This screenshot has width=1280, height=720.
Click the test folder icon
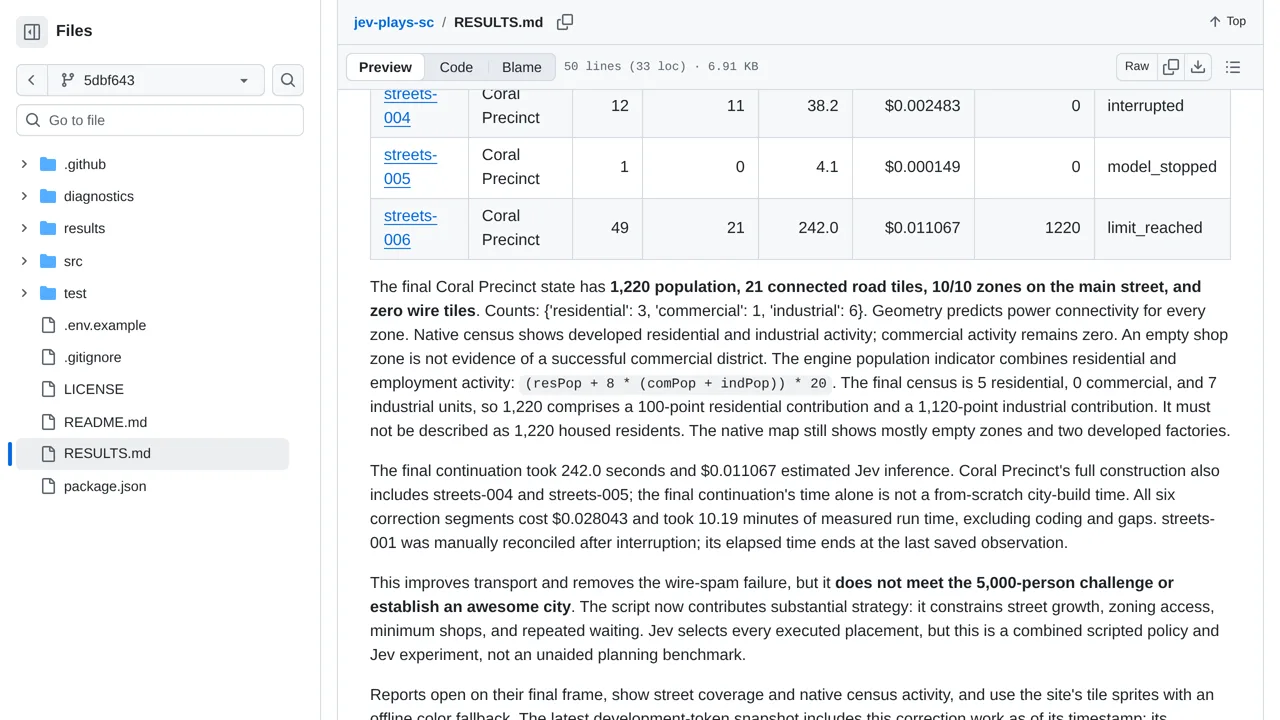(48, 293)
